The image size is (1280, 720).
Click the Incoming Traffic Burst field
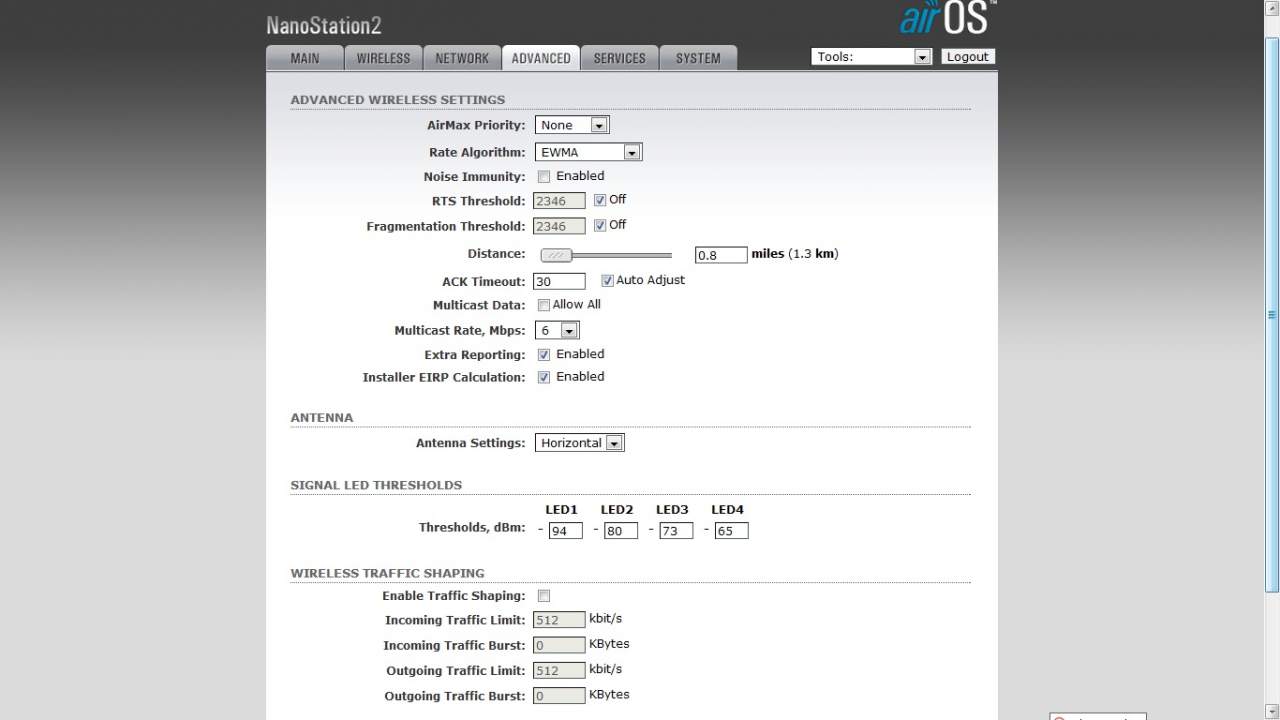click(x=559, y=646)
